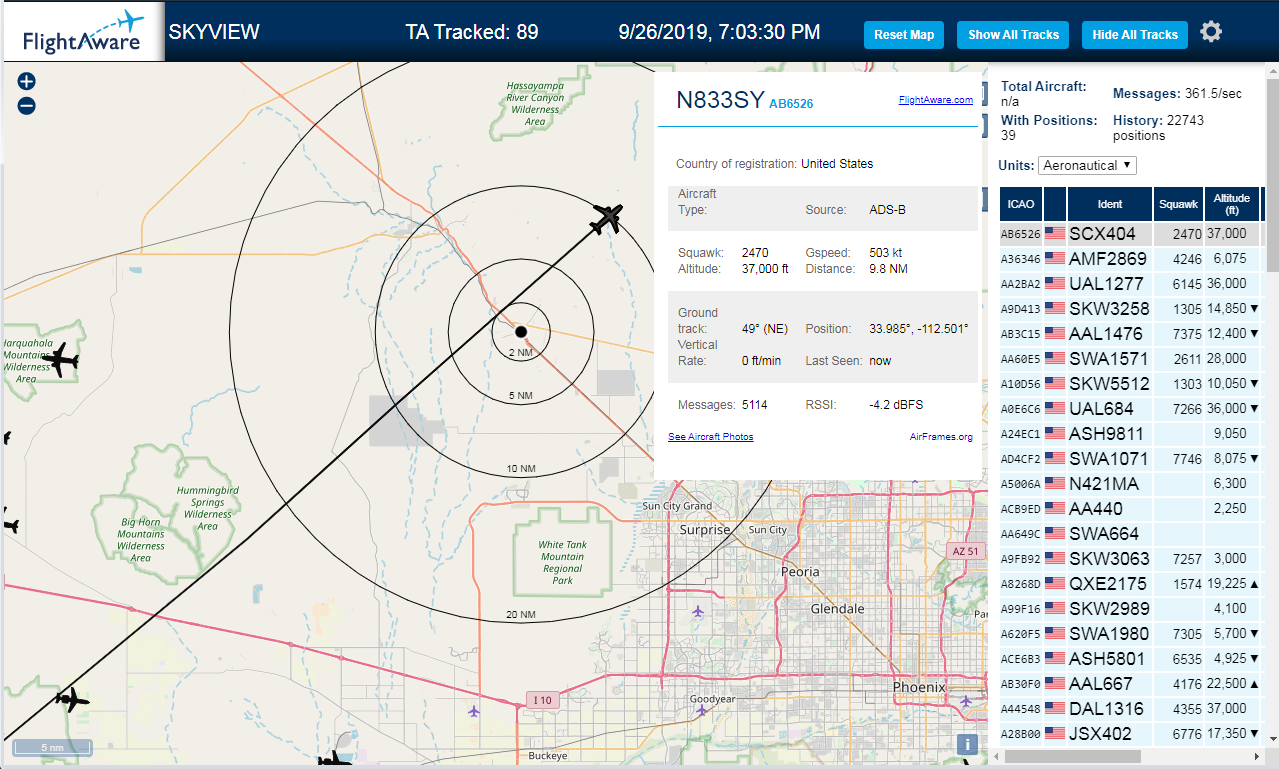Click ICAO code A36346

[1021, 259]
